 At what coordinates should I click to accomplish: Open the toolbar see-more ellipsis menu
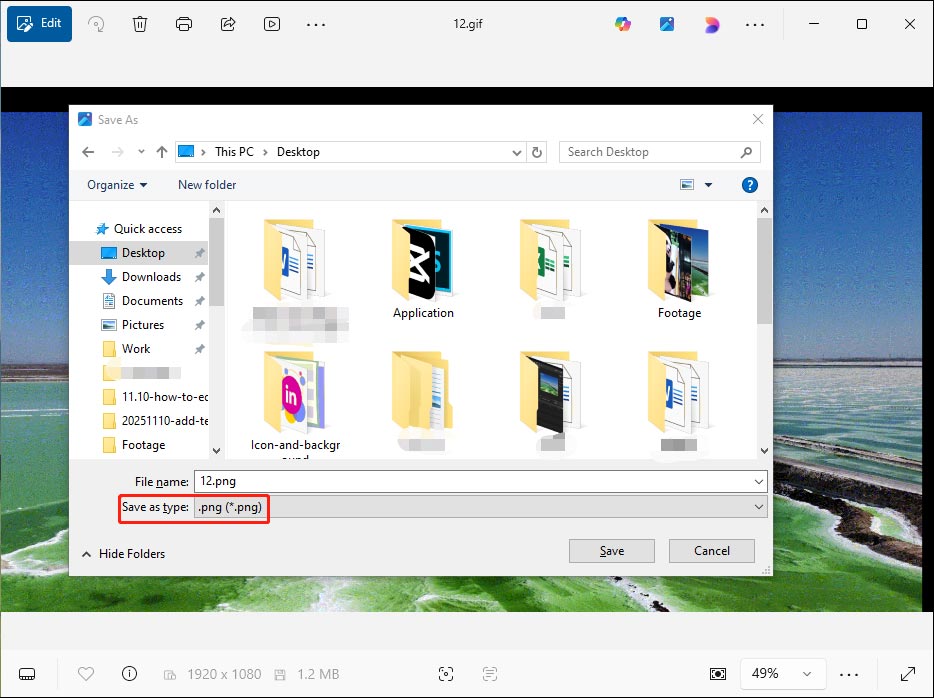pyautogui.click(x=316, y=23)
